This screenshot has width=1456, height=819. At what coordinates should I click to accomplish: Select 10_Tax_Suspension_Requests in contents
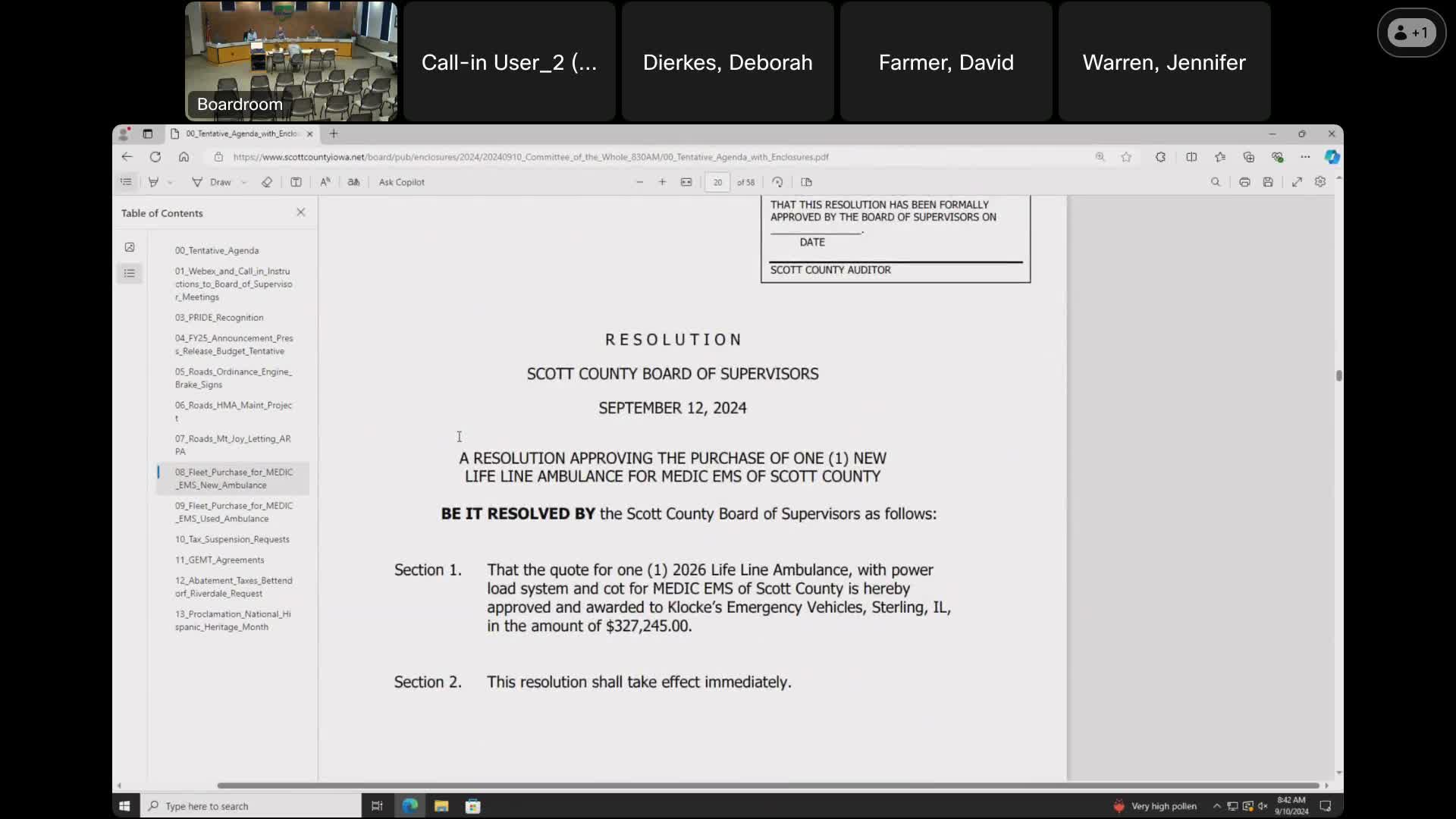coord(232,539)
